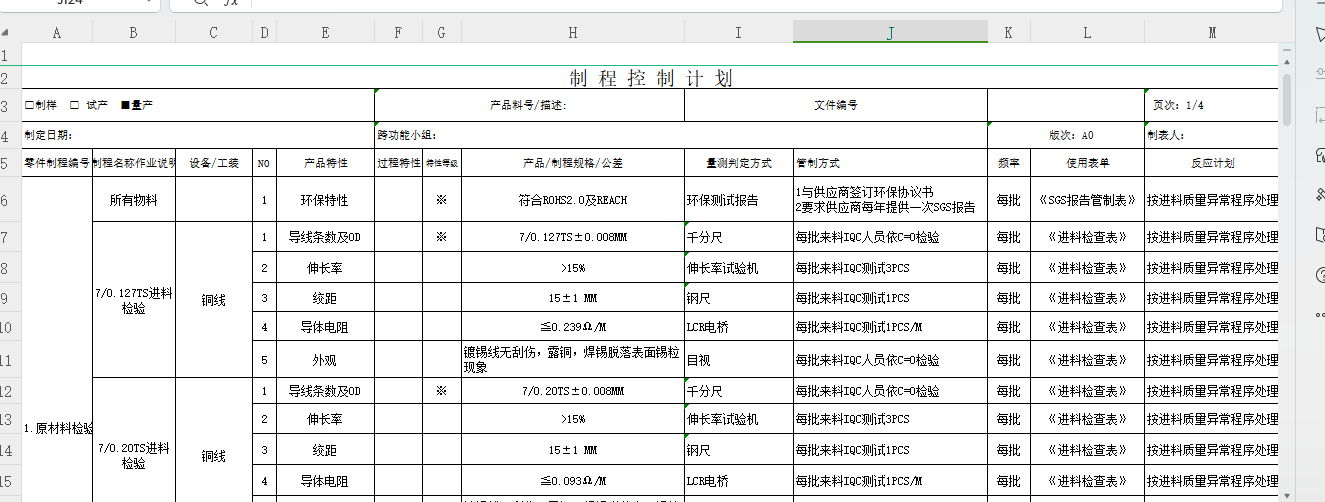
Task: Click the 制程控制计划 title cell
Action: click(649, 78)
